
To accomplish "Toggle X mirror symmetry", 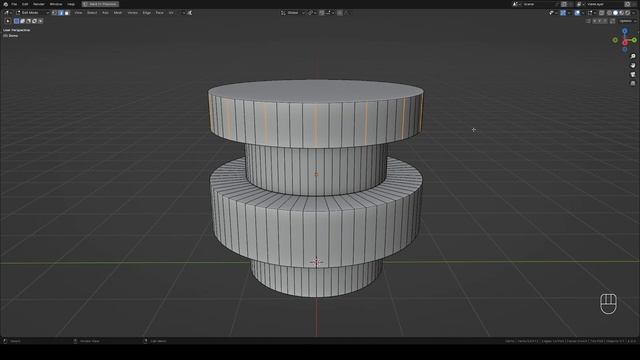I will [x=595, y=21].
